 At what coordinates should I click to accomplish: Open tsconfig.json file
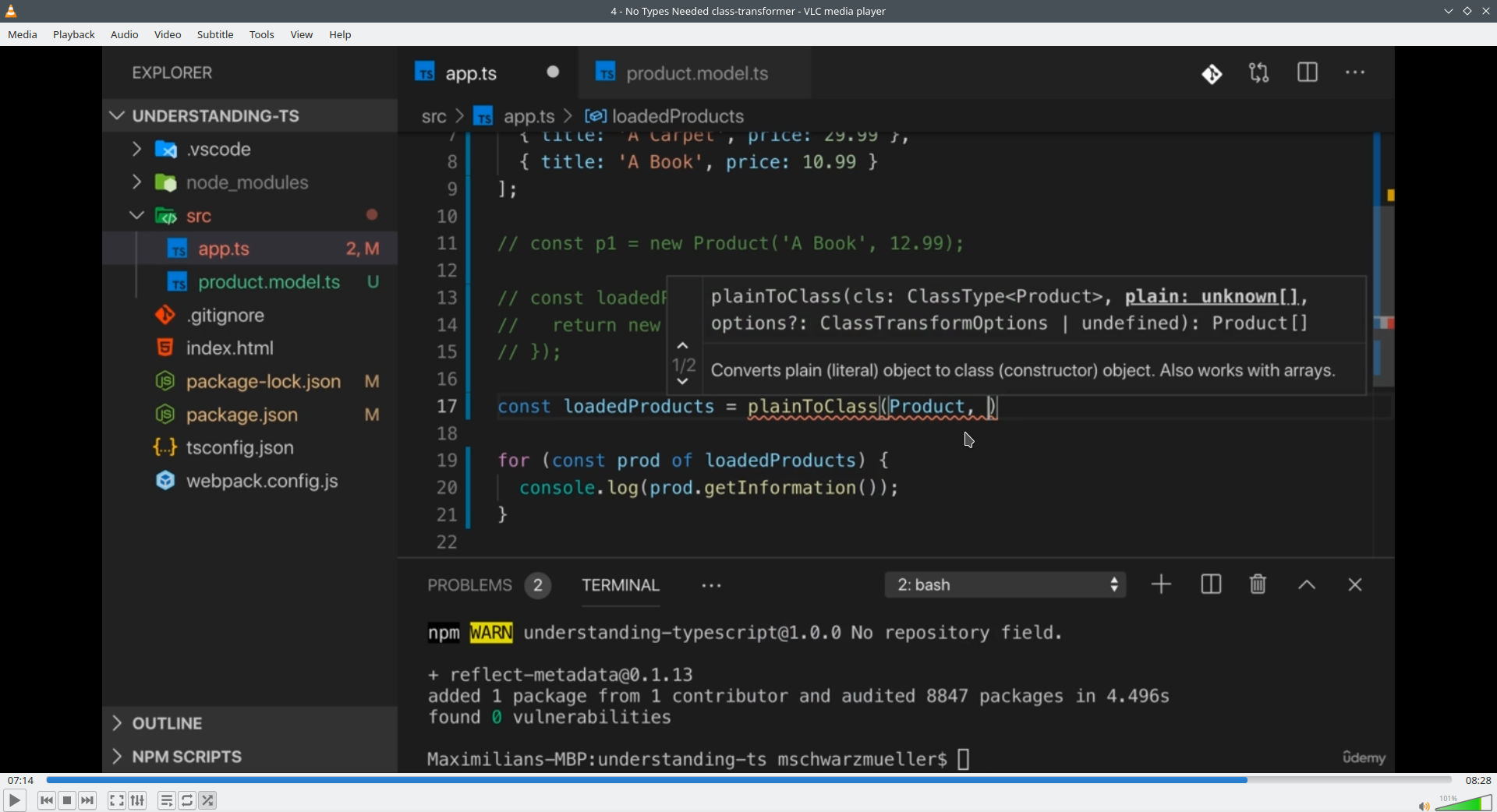249,448
